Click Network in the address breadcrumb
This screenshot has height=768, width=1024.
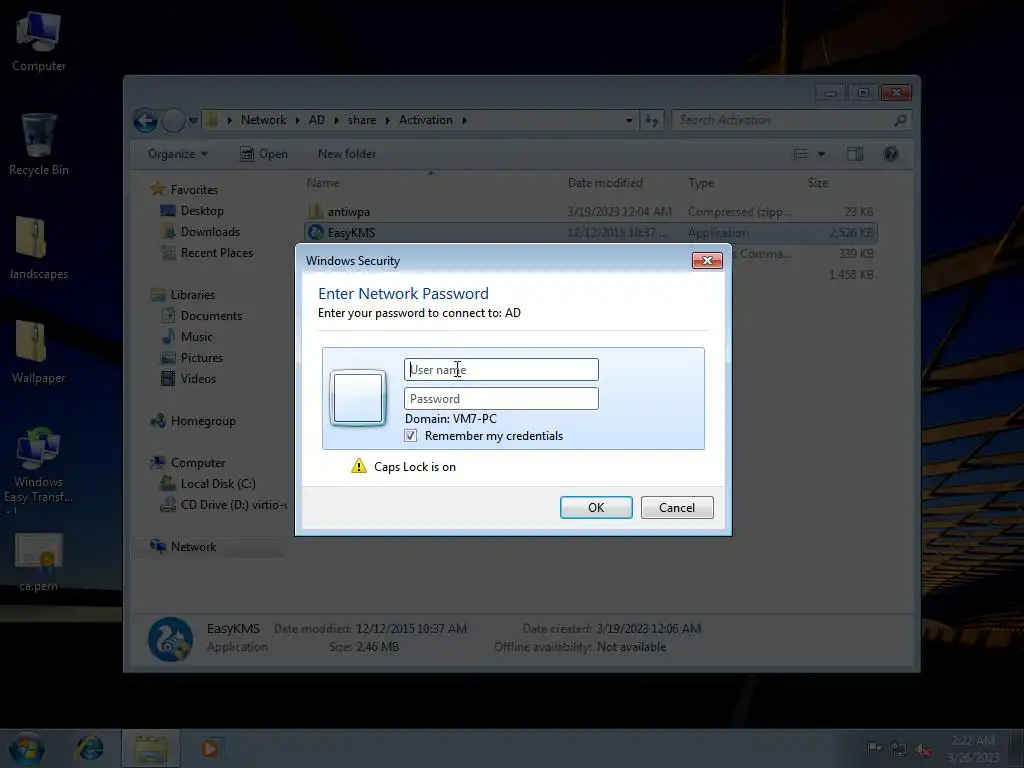point(263,120)
